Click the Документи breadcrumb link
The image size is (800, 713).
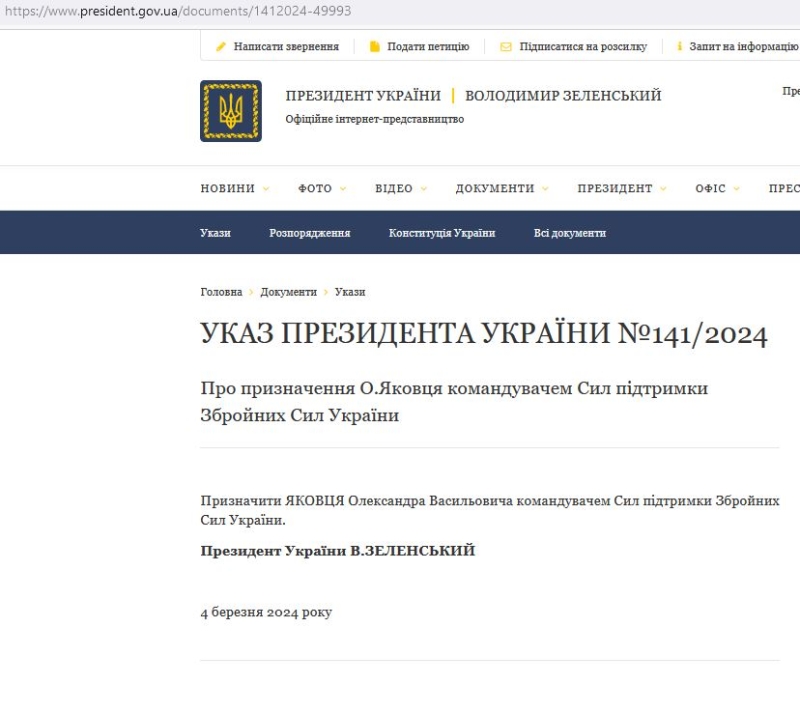288,292
